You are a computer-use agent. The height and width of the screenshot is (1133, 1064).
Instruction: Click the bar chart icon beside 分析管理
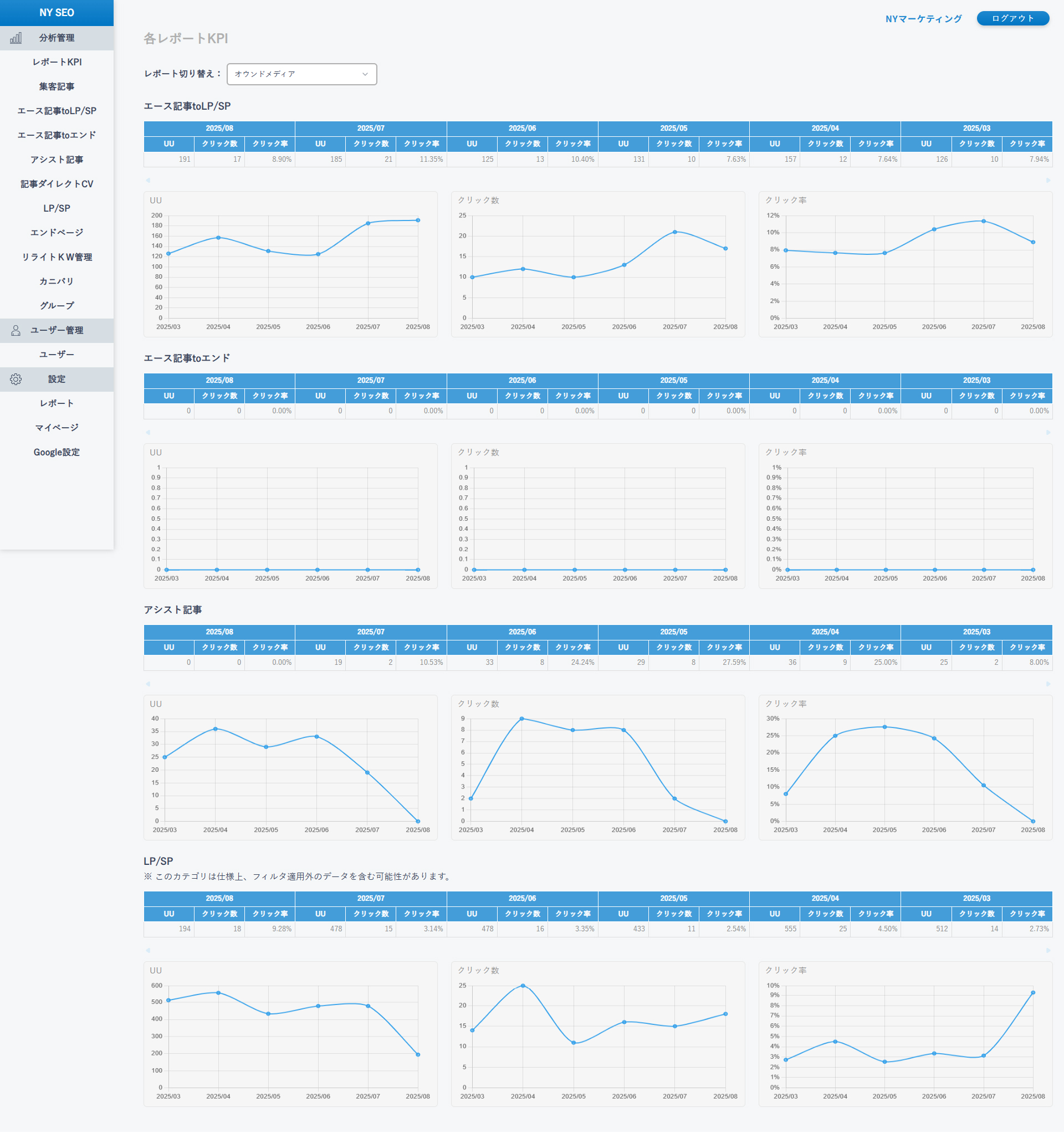(16, 38)
